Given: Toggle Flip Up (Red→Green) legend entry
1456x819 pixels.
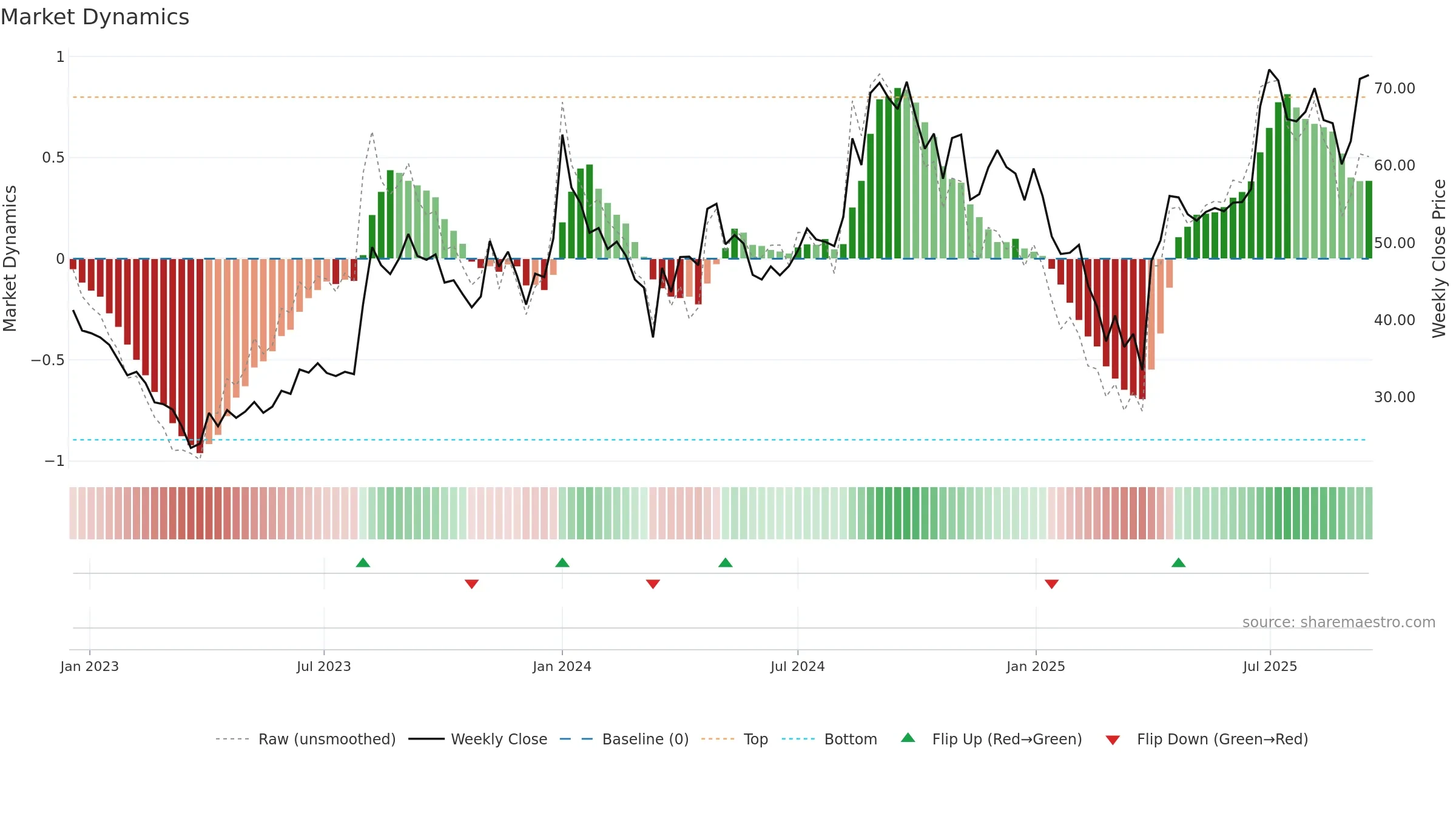Looking at the screenshot, I should [991, 739].
